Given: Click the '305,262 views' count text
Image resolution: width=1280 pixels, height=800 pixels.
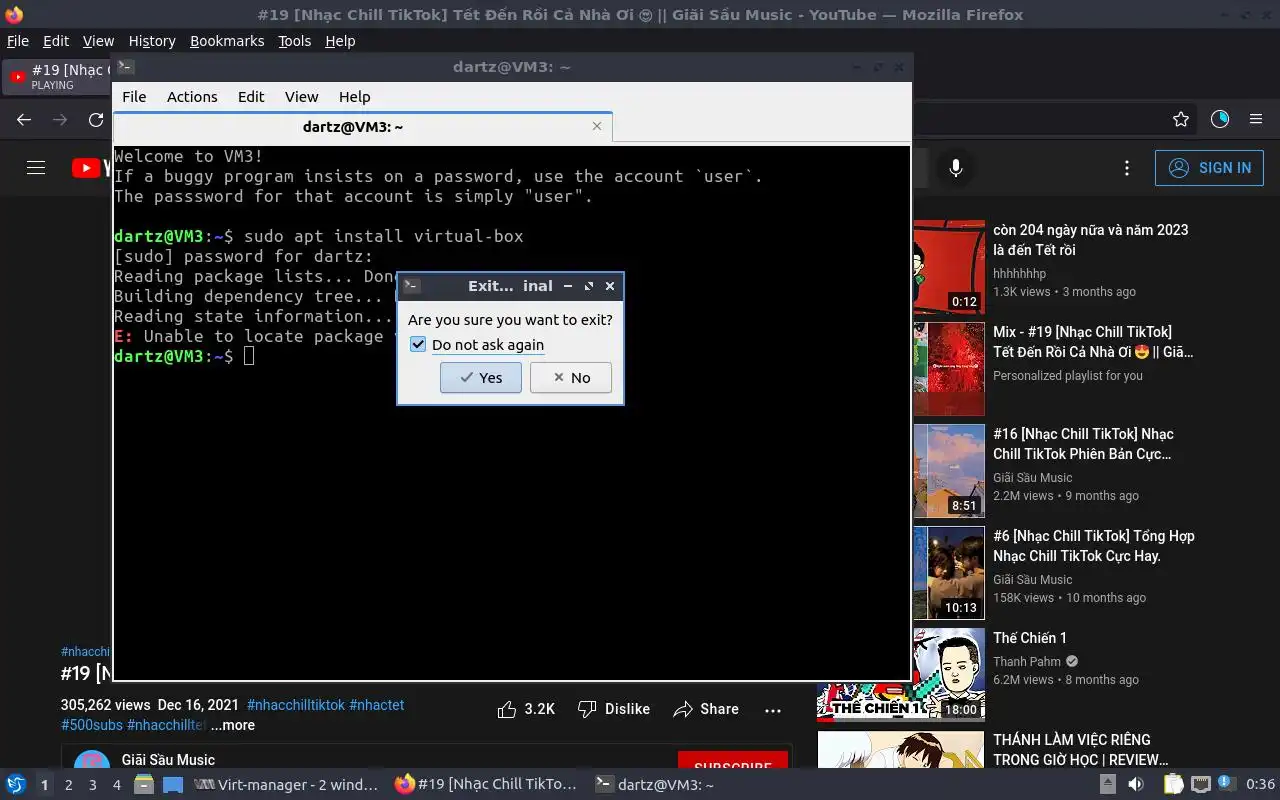Looking at the screenshot, I should pyautogui.click(x=105, y=705).
